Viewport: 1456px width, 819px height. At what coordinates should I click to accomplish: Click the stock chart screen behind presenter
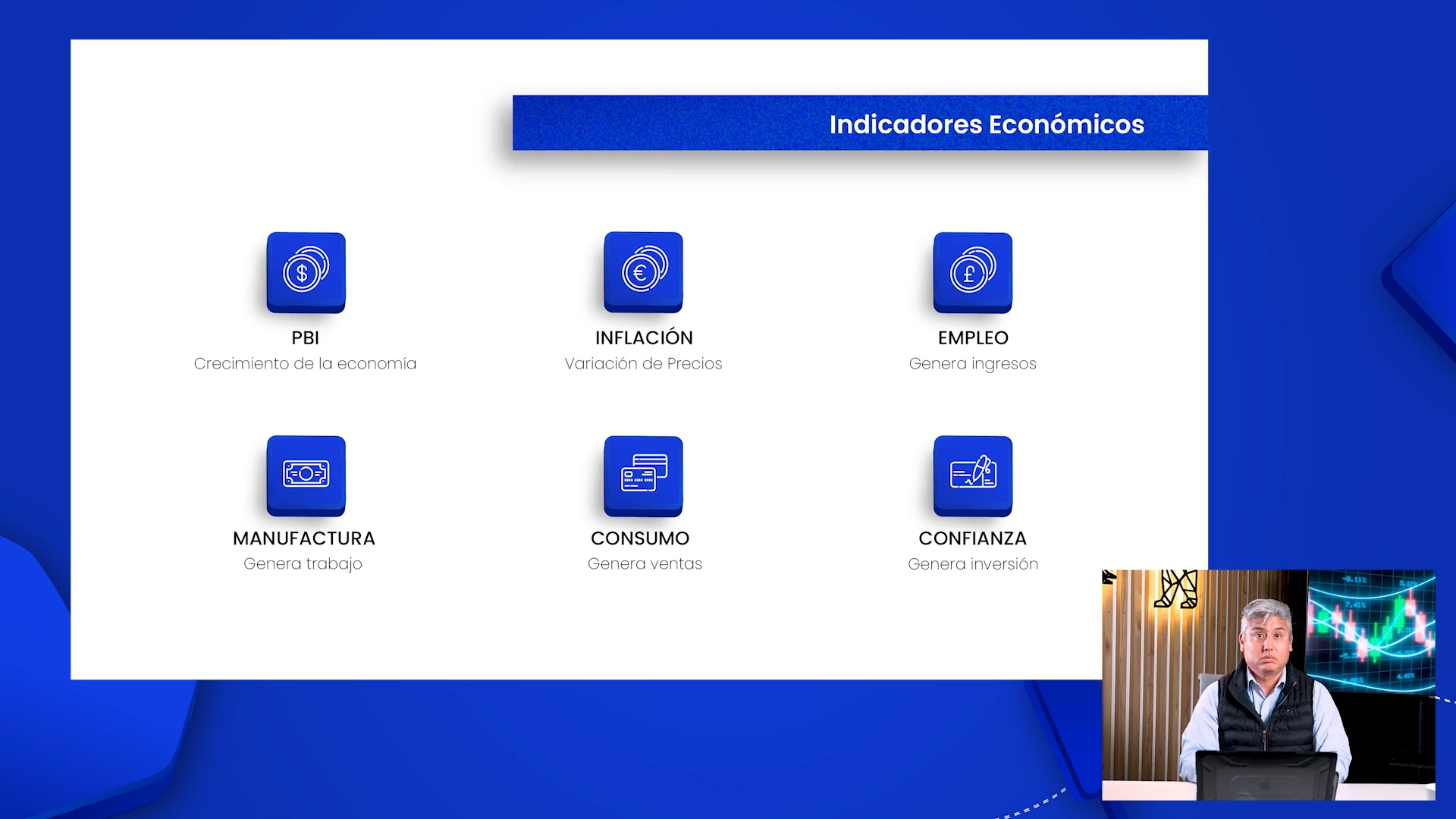pos(1371,629)
